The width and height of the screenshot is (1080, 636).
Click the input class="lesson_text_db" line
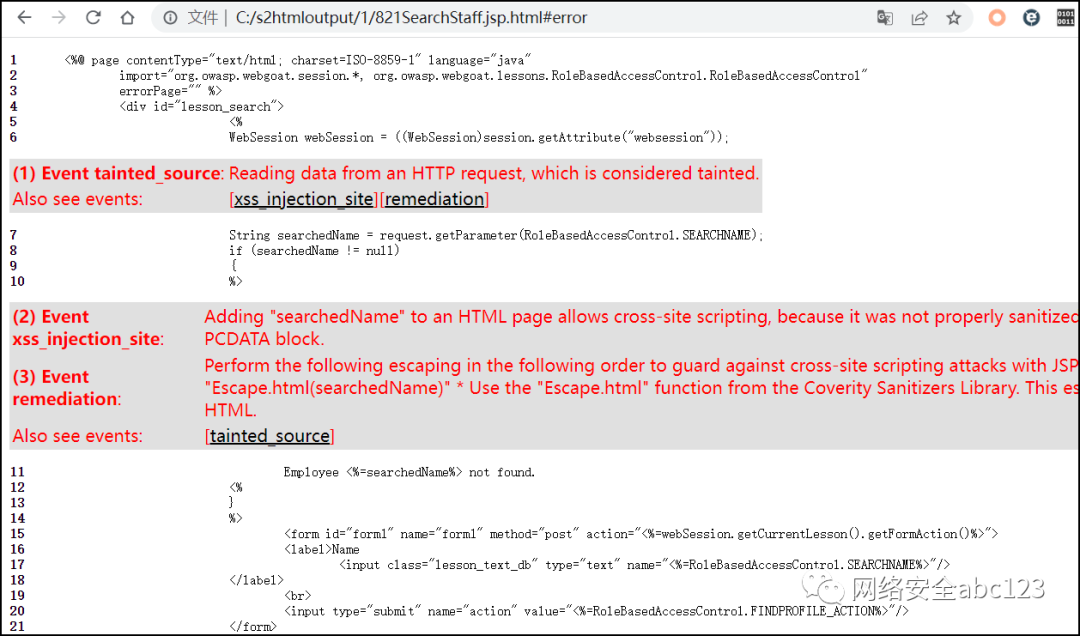click(644, 565)
